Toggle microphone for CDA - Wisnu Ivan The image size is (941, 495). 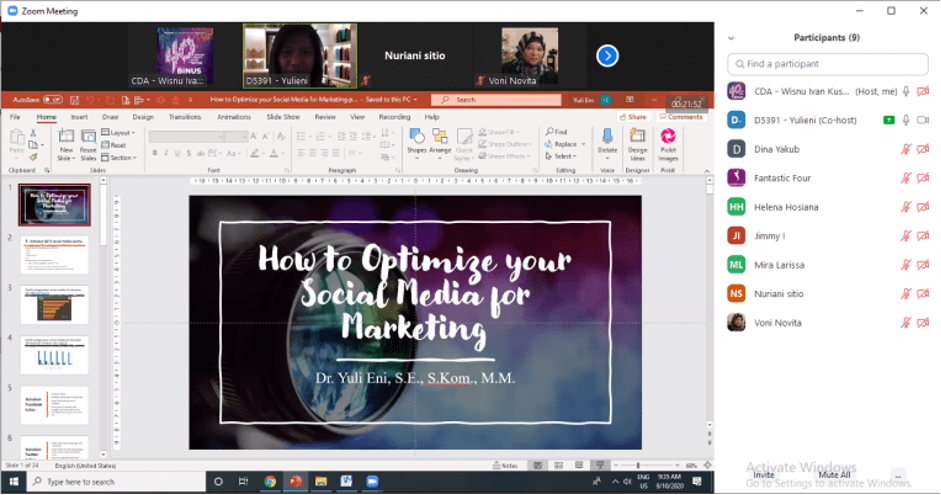tap(906, 92)
